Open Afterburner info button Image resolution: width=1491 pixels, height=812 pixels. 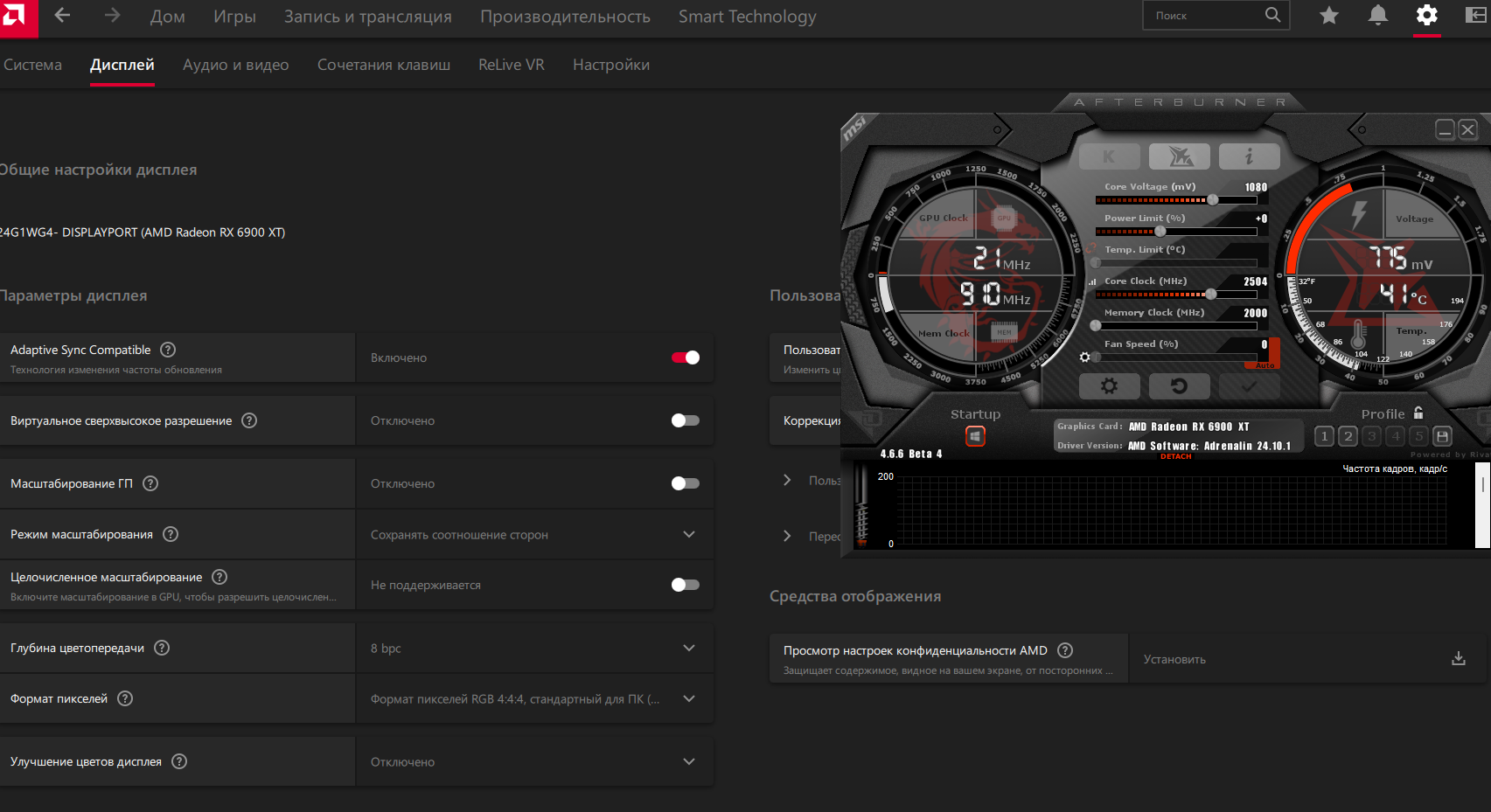tap(1249, 156)
